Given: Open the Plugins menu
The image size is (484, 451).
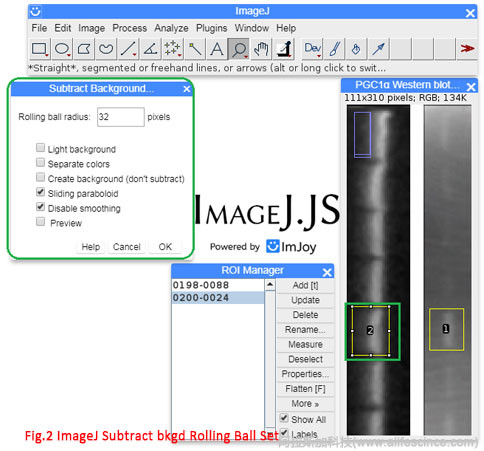Looking at the screenshot, I should click(211, 28).
